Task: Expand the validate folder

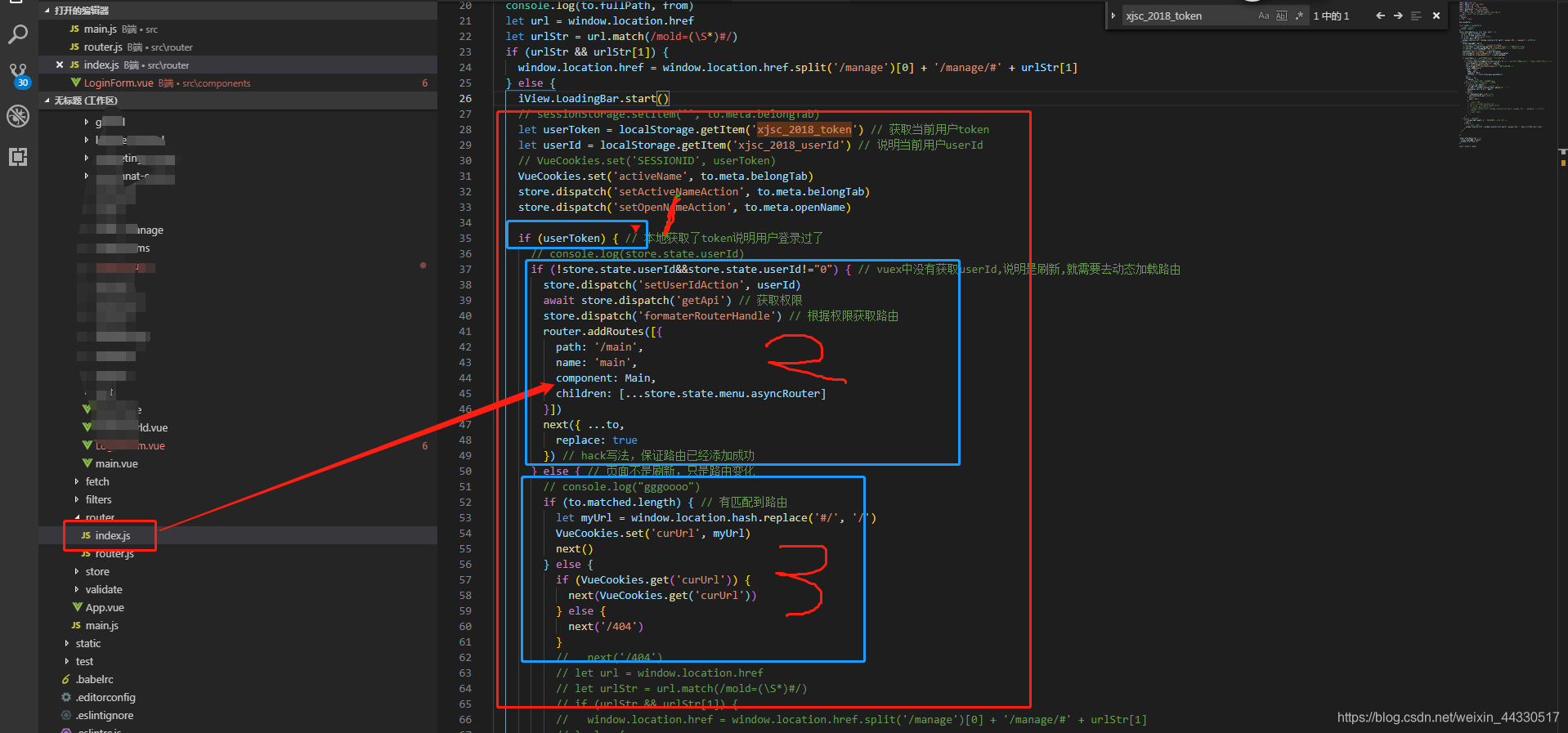Action: 238,589
